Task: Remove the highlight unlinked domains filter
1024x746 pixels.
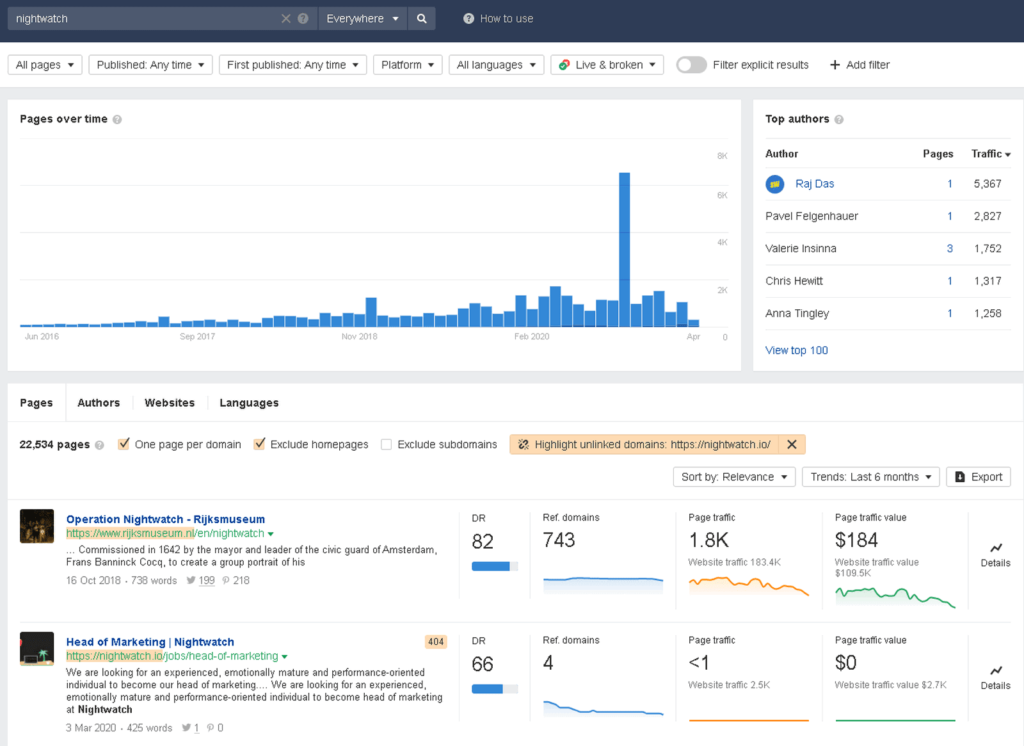Action: 791,444
